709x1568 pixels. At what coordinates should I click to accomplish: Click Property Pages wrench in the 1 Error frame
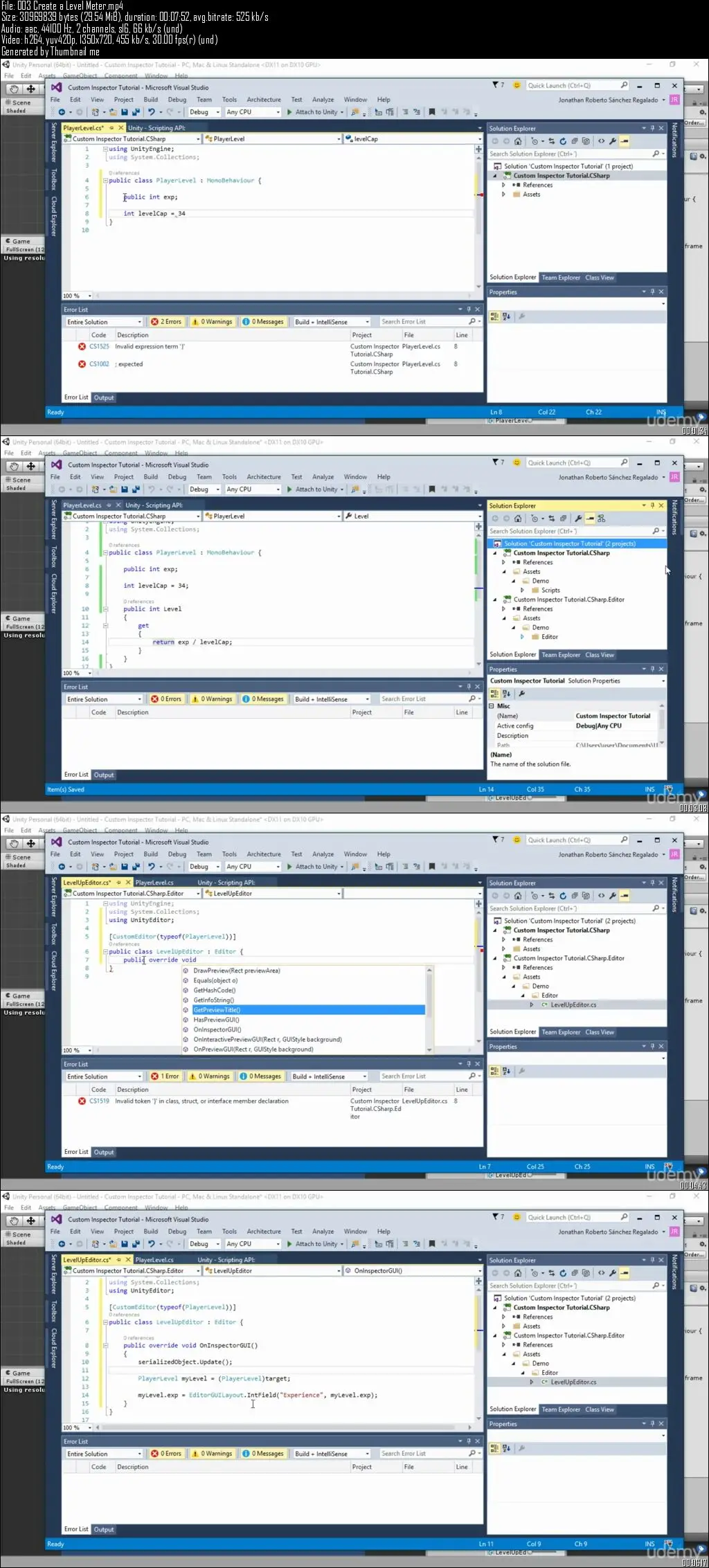pyautogui.click(x=521, y=1071)
